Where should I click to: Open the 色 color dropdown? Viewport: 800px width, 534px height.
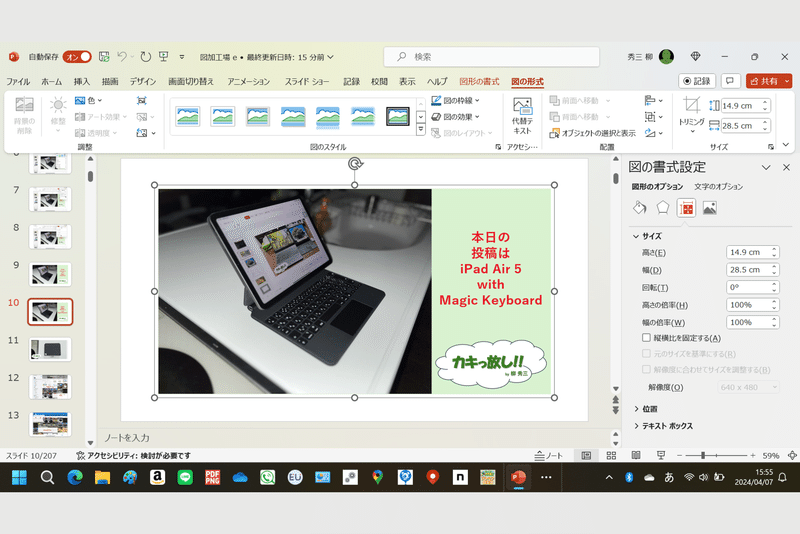88,100
